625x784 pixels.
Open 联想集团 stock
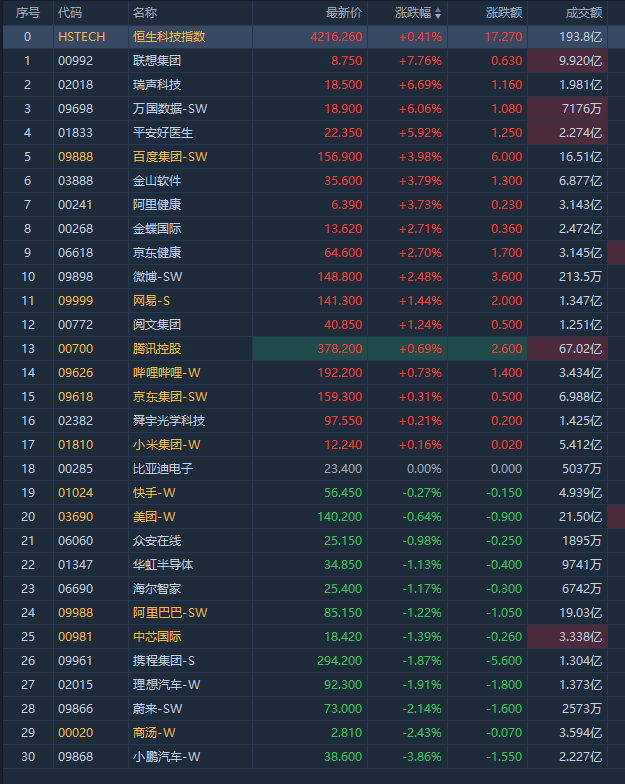(x=157, y=60)
